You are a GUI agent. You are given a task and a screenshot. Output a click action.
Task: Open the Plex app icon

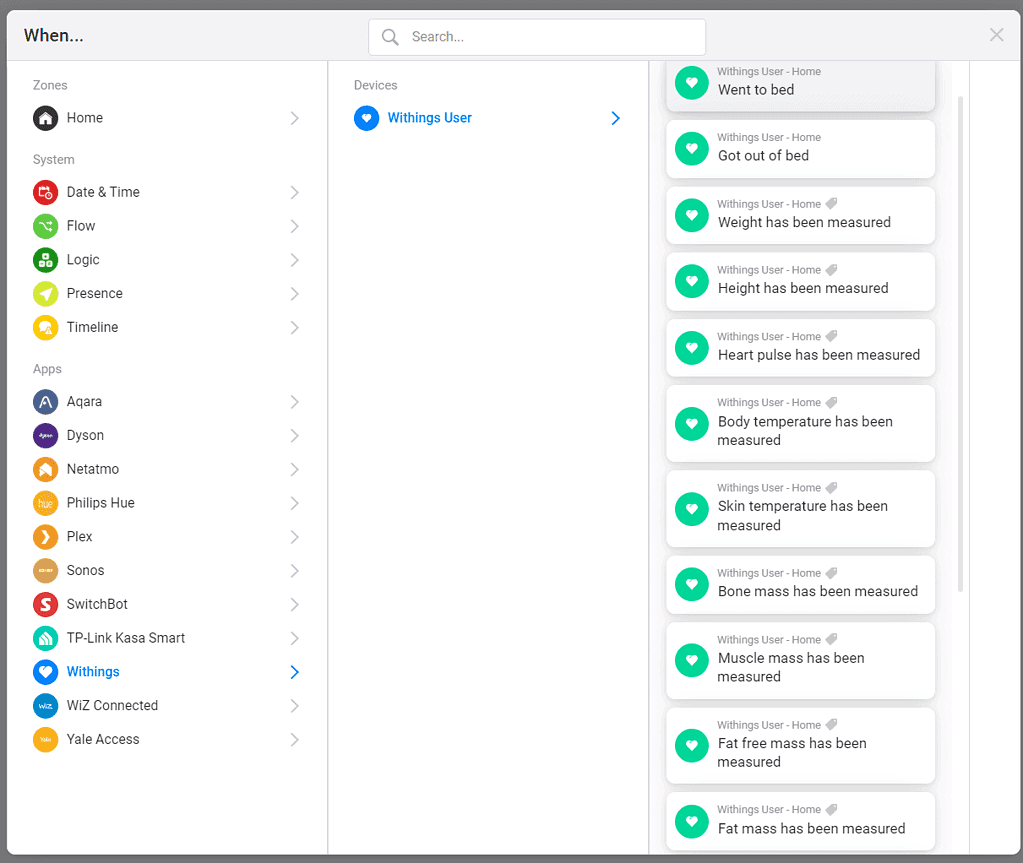pyautogui.click(x=45, y=537)
